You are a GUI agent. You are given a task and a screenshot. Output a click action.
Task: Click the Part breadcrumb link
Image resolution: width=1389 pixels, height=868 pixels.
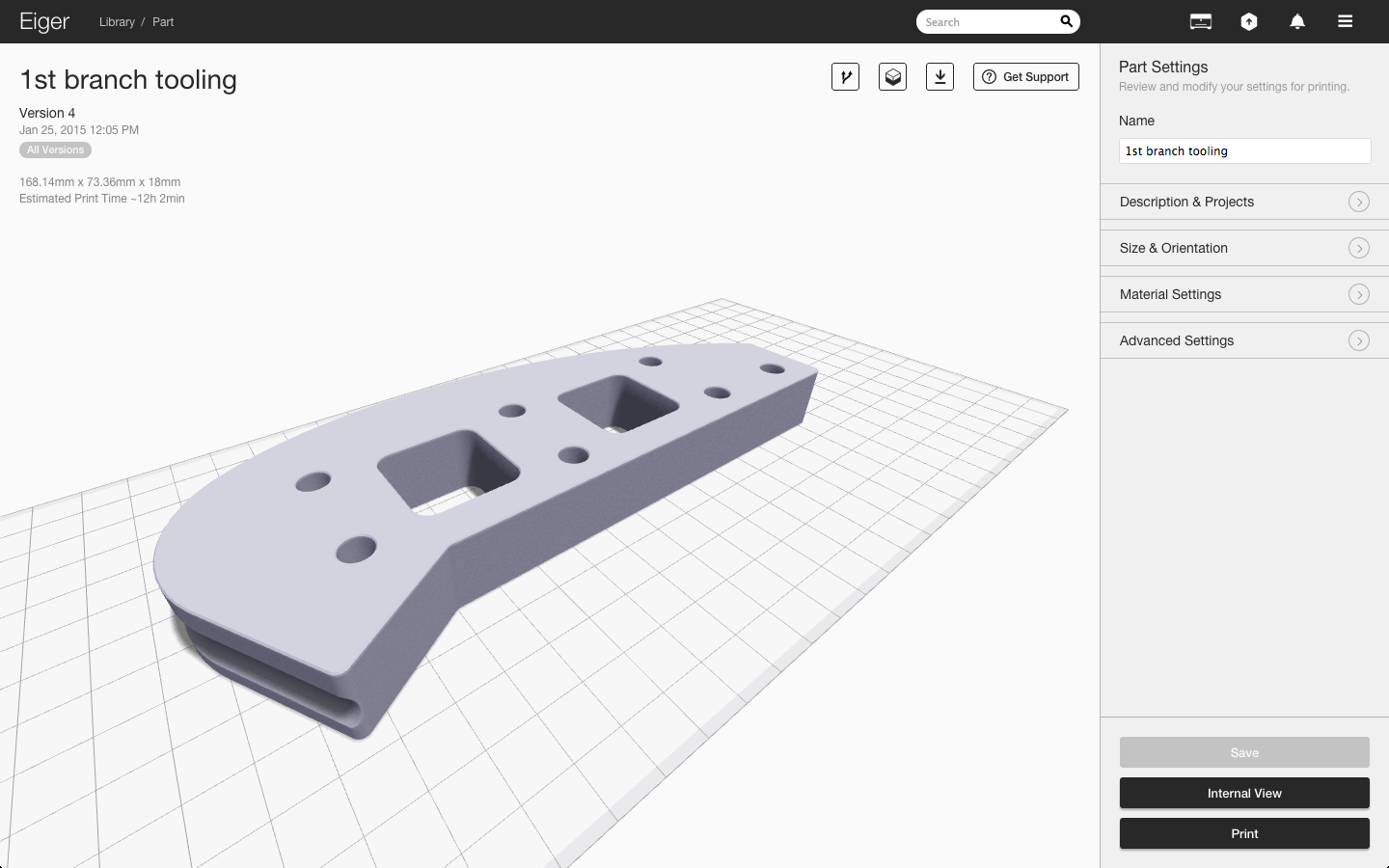coord(163,22)
